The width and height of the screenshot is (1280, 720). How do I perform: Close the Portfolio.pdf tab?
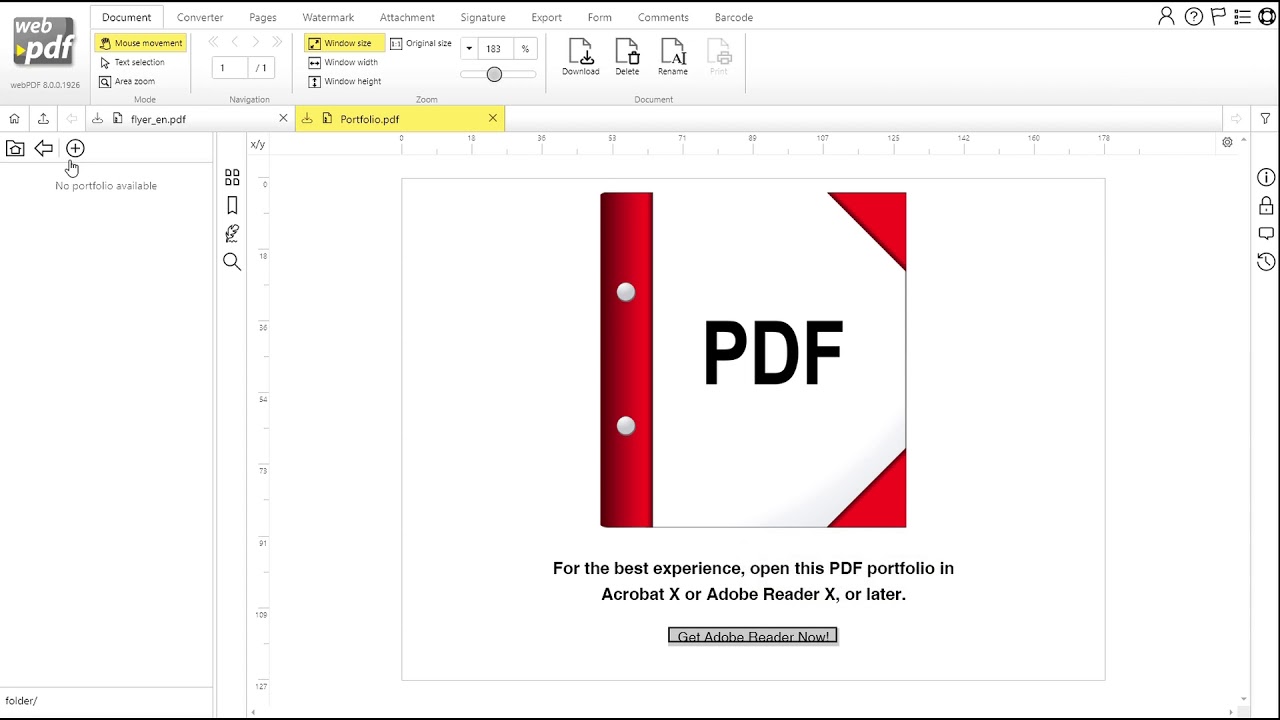coord(493,118)
